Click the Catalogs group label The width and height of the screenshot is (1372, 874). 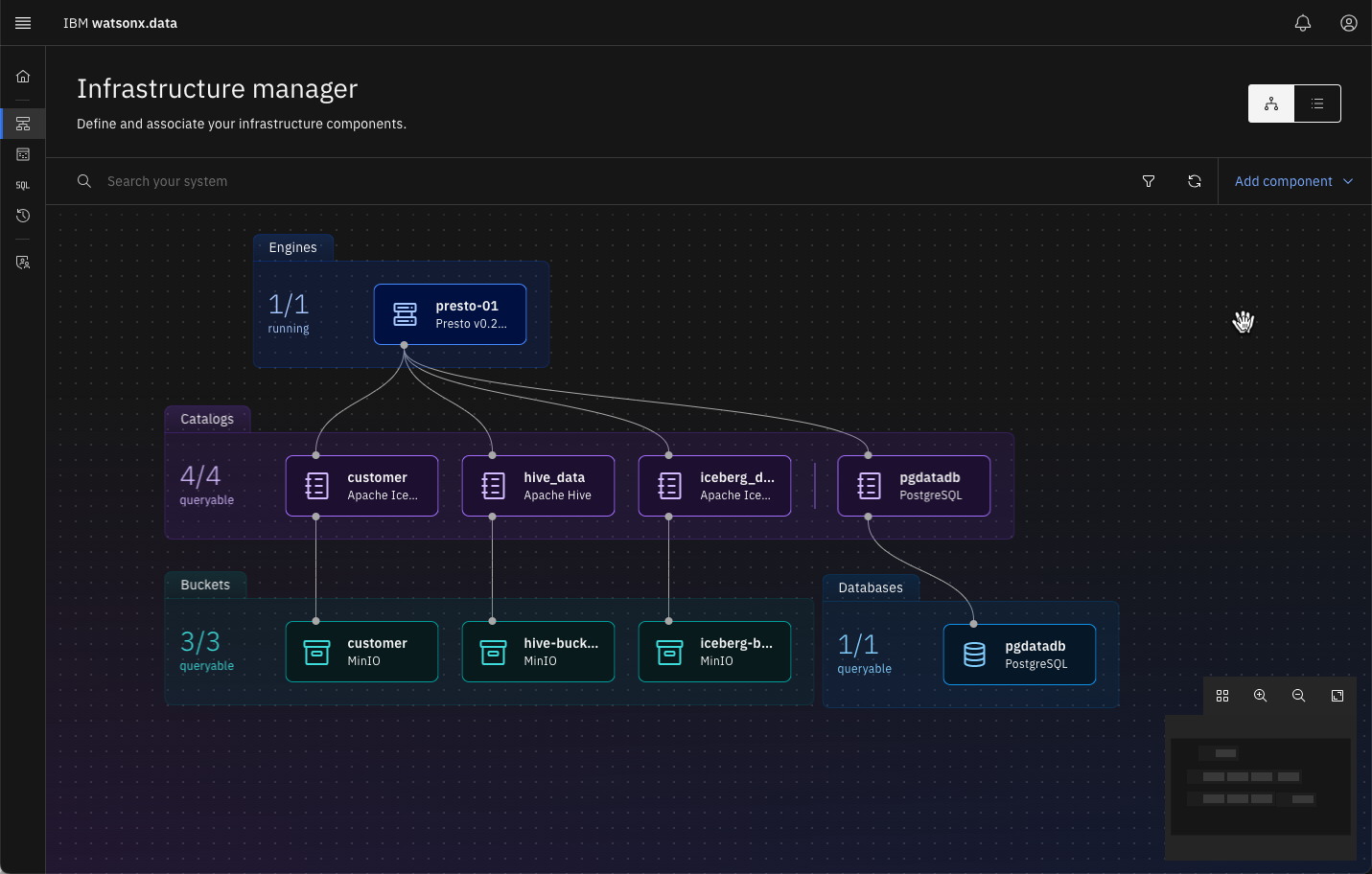(x=207, y=419)
